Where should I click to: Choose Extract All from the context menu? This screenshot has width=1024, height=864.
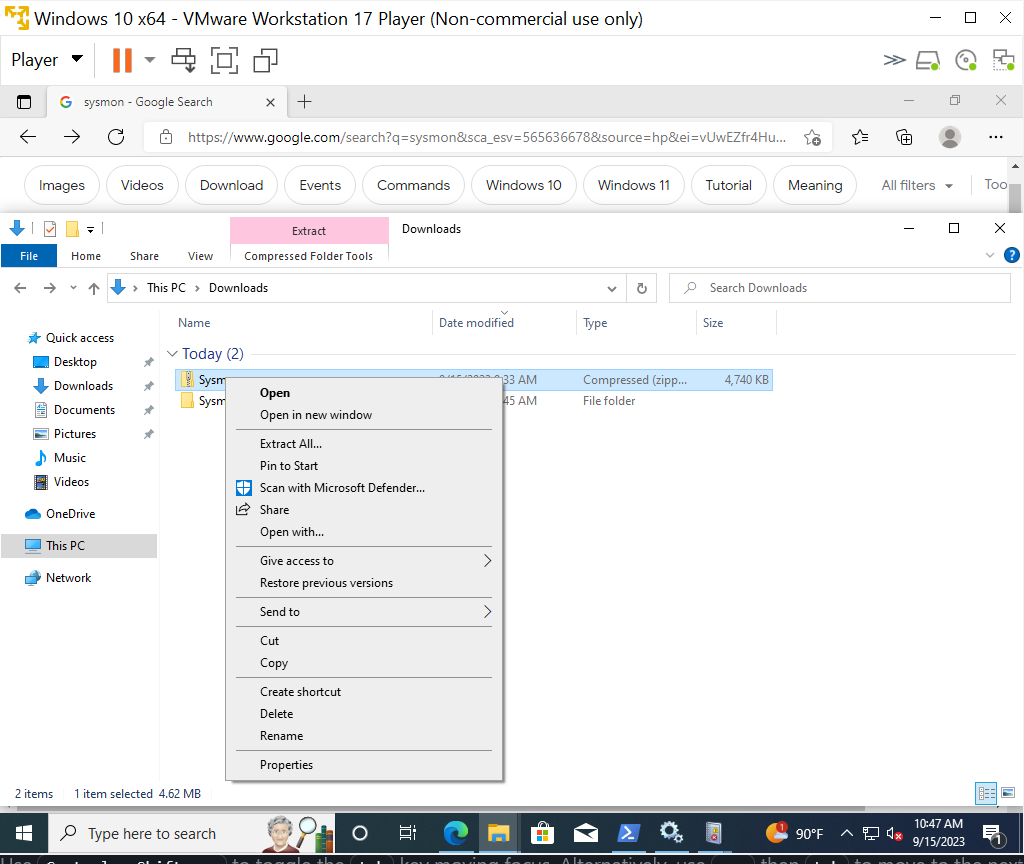(290, 443)
